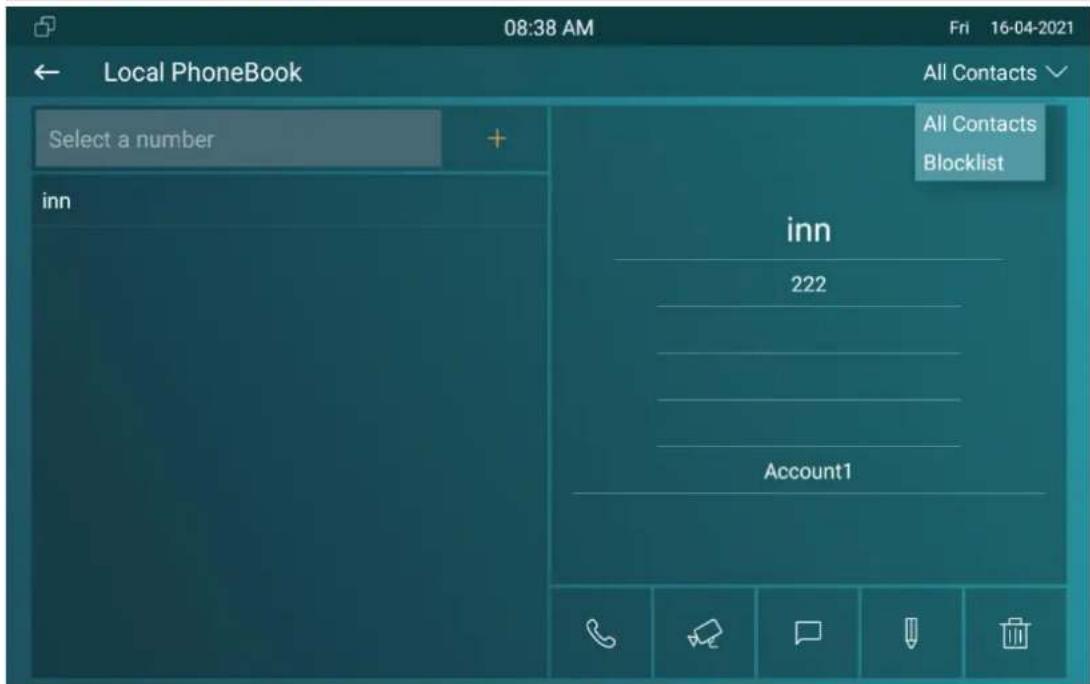Tap the inn name heading in details
Viewport: 1090px width, 684px height.
[808, 230]
